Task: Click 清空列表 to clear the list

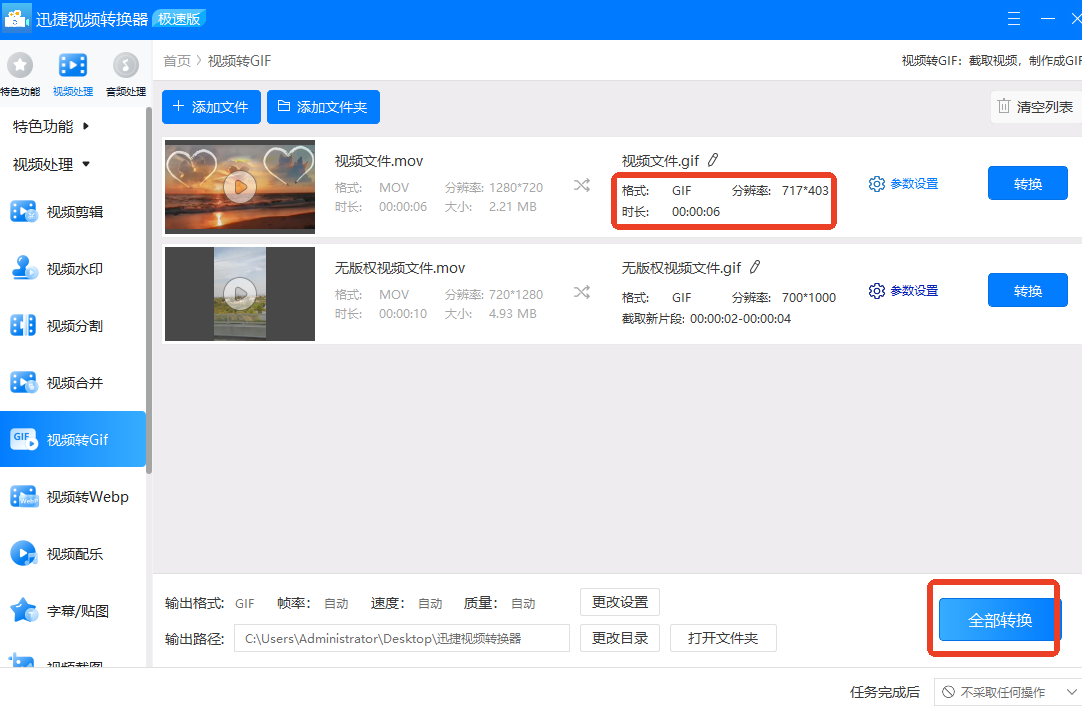Action: [1035, 107]
